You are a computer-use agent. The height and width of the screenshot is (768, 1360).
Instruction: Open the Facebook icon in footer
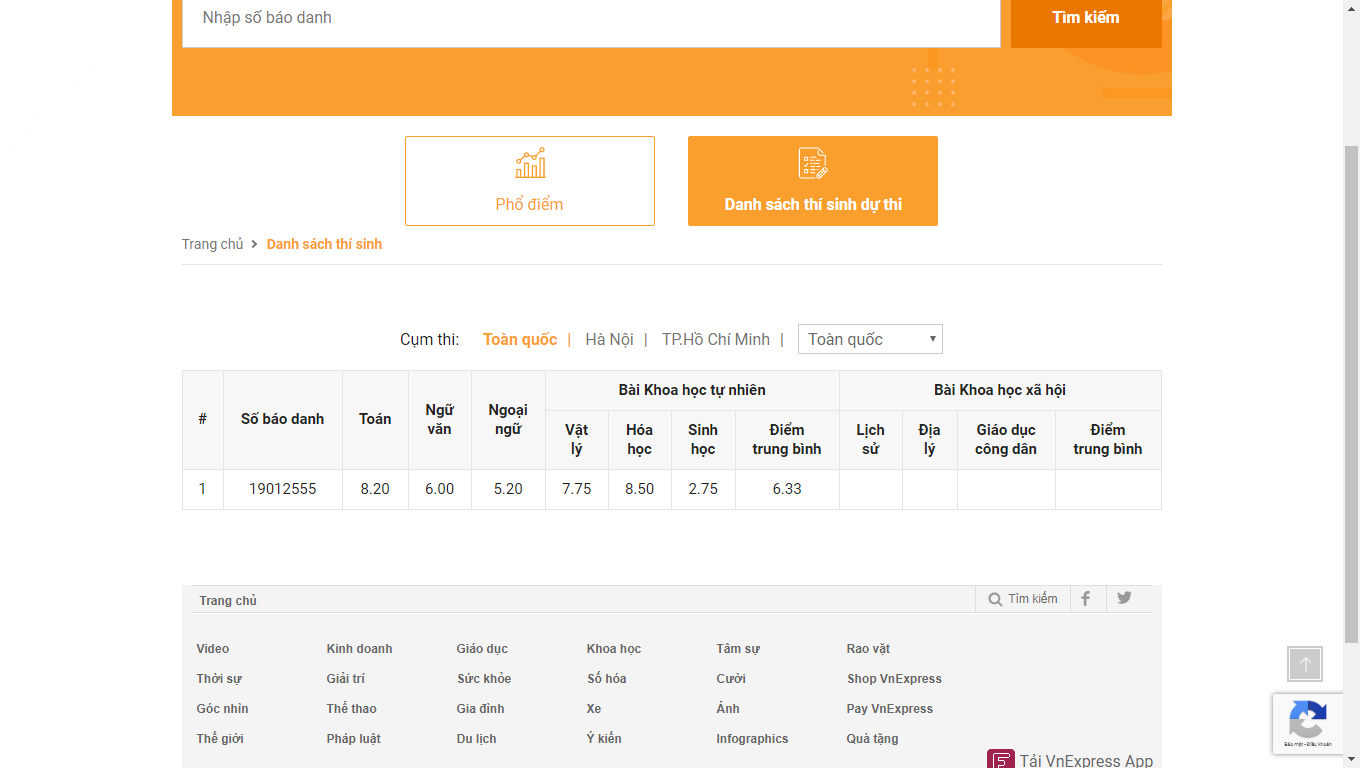[1085, 599]
